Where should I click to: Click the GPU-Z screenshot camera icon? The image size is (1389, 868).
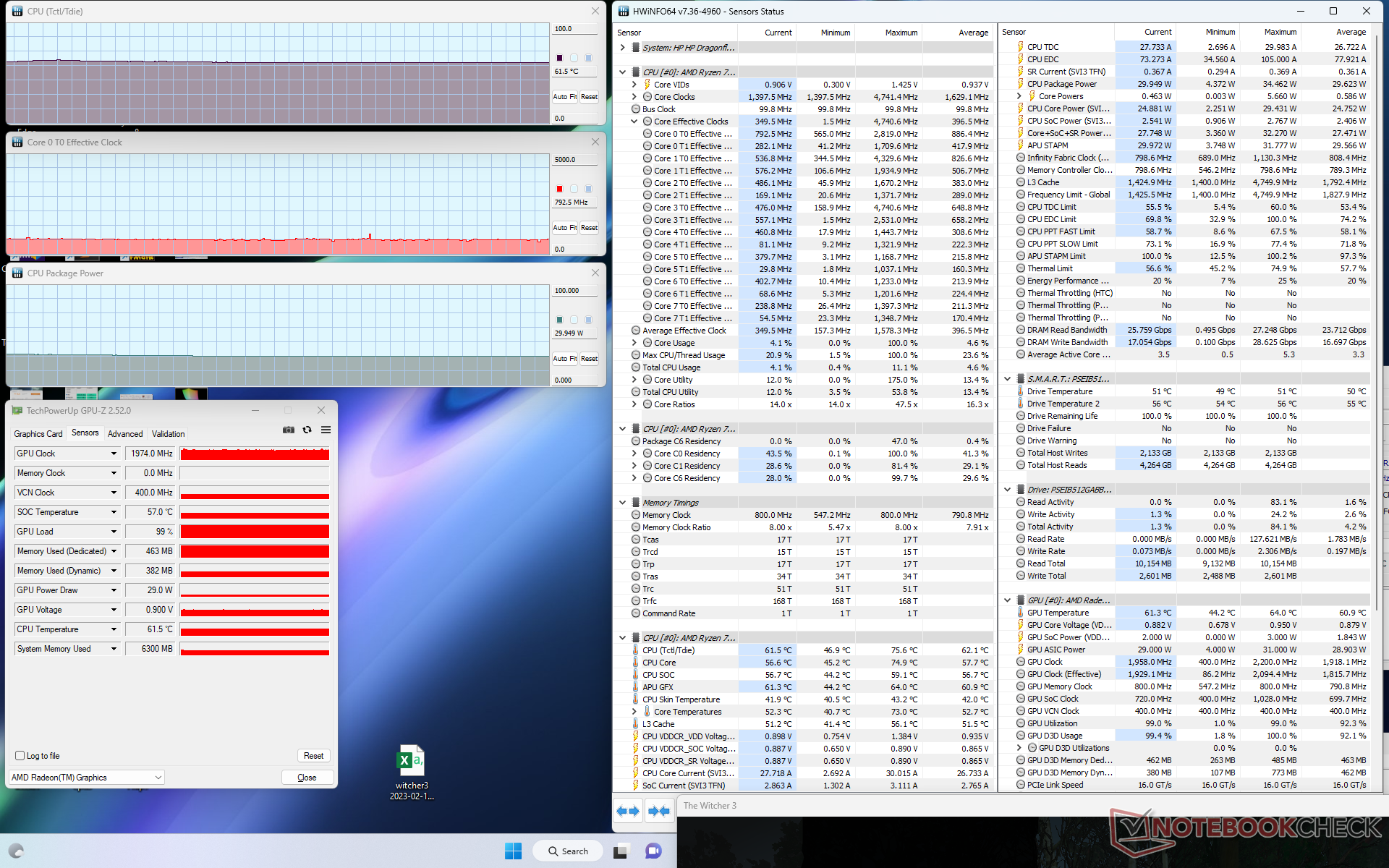(x=289, y=430)
